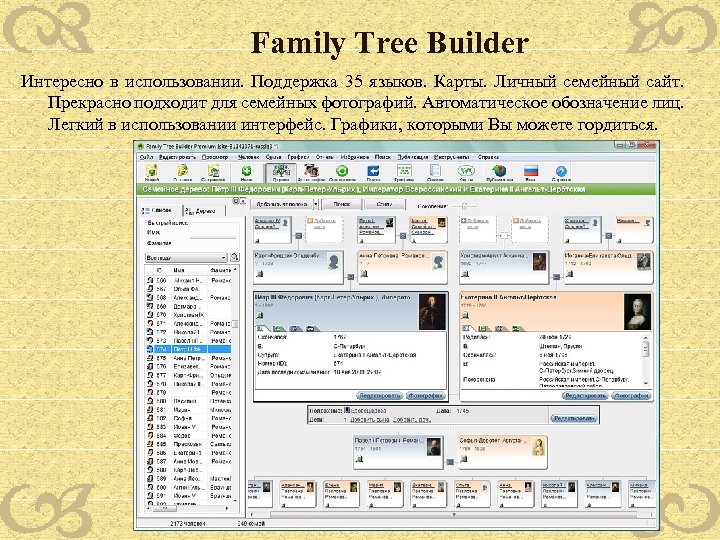
Task: Click Екатерина II portrait thumbnail
Action: coord(637,312)
